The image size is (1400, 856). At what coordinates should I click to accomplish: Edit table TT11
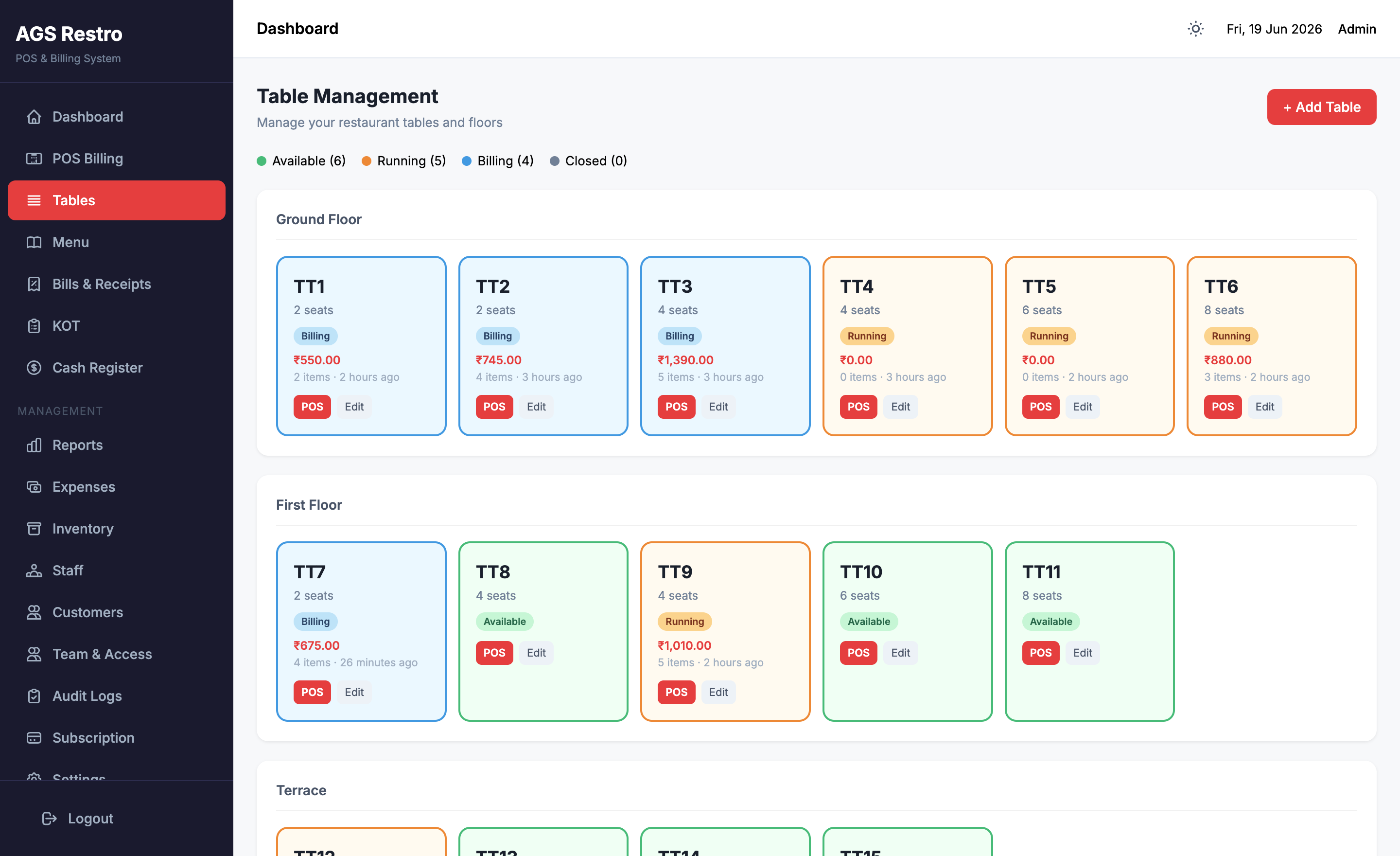1083,653
